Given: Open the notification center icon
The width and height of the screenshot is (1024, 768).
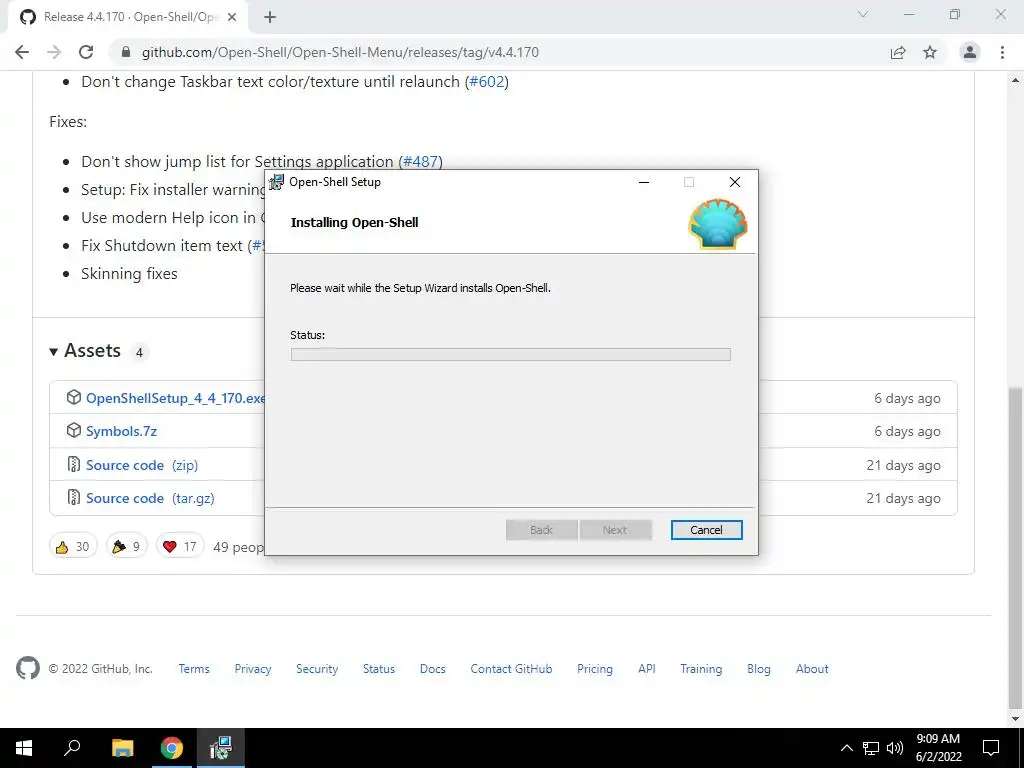Looking at the screenshot, I should tap(991, 748).
